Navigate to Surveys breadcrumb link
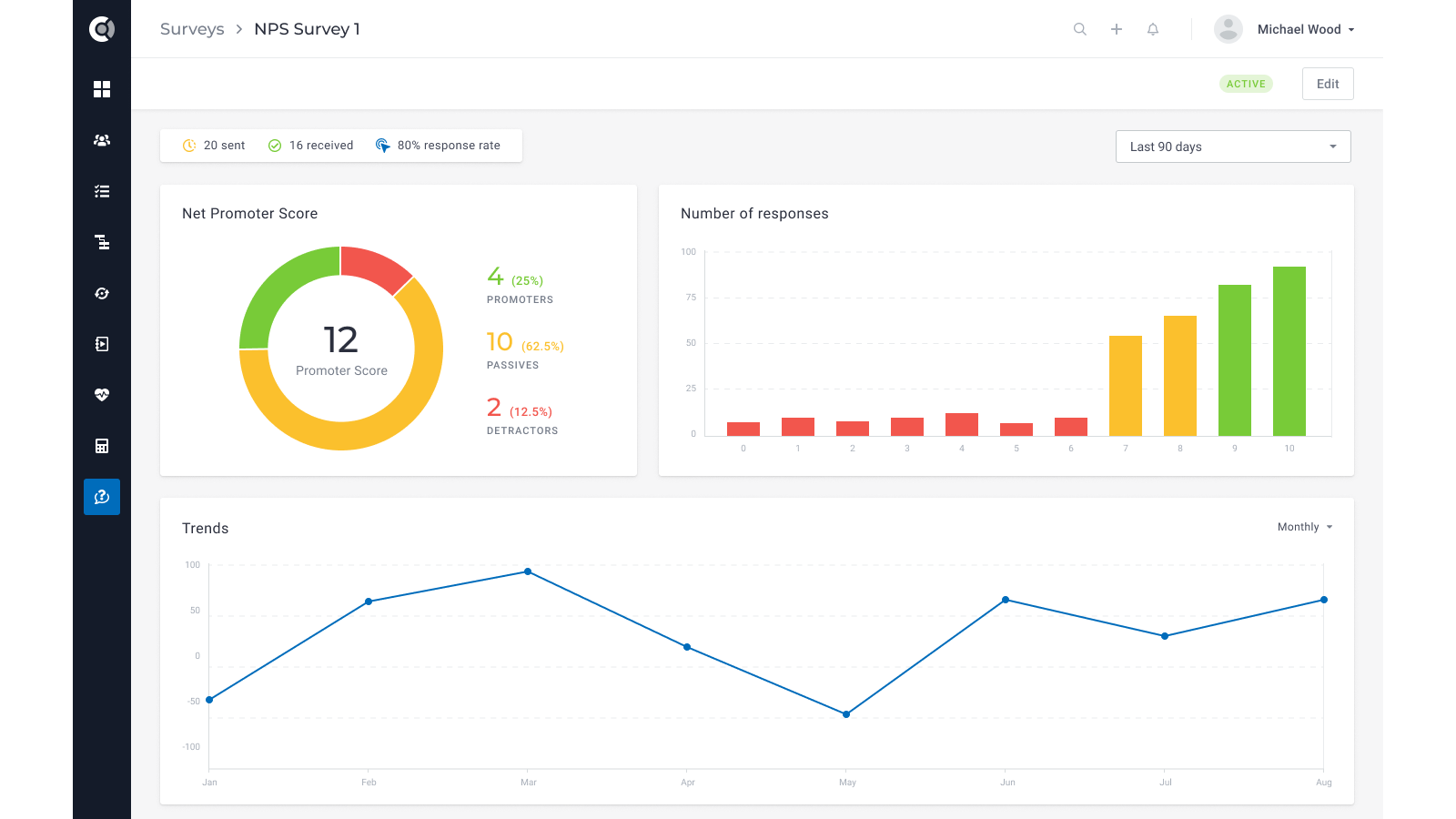Screen dimensions: 1456x819 tap(192, 29)
